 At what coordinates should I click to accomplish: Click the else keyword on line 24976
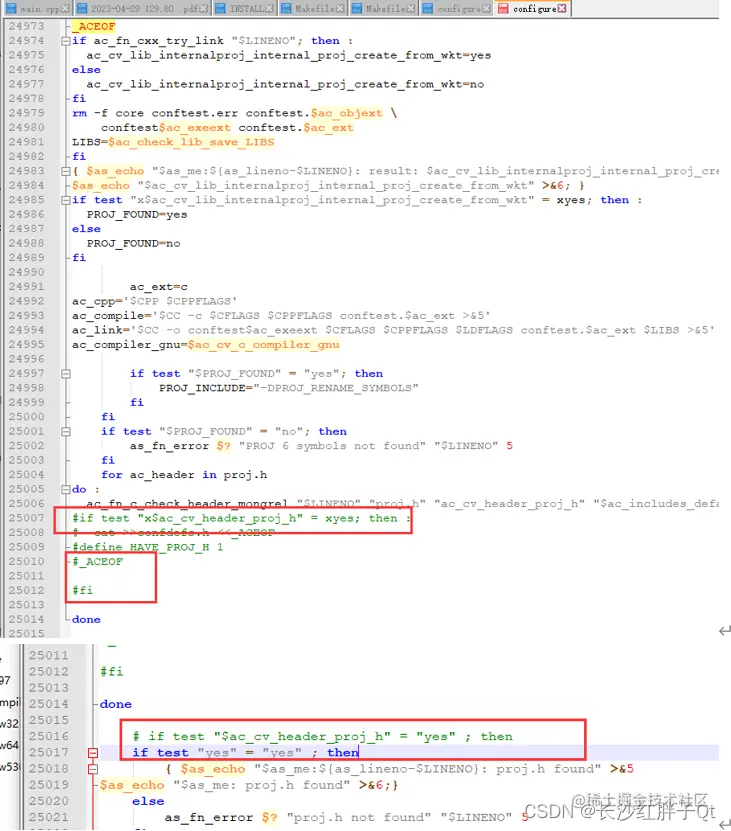click(x=86, y=70)
